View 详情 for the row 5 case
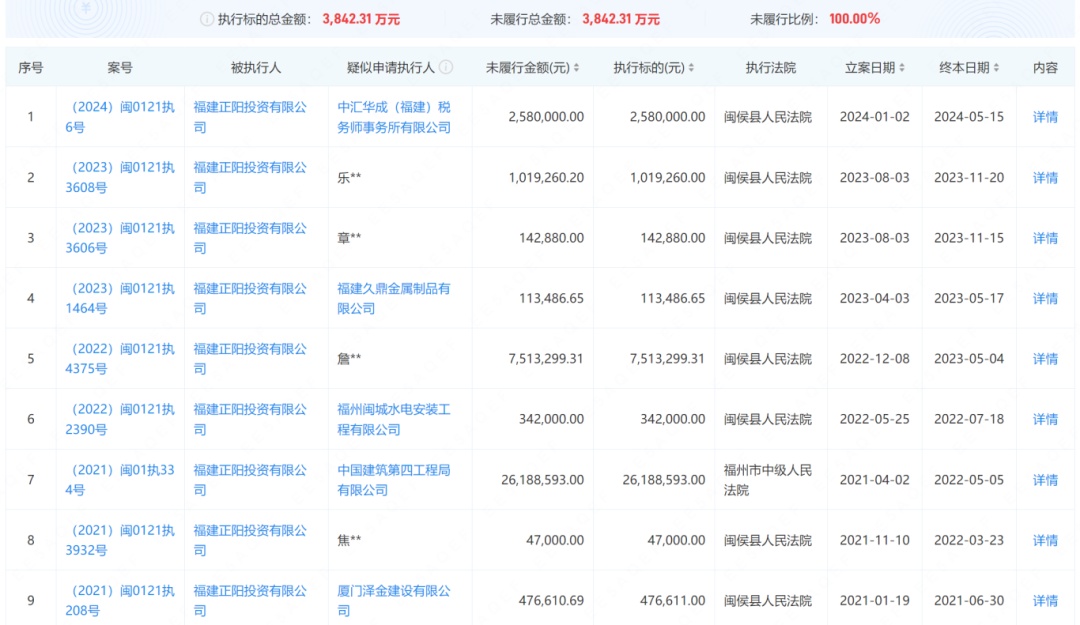The width and height of the screenshot is (1080, 625). [1045, 359]
